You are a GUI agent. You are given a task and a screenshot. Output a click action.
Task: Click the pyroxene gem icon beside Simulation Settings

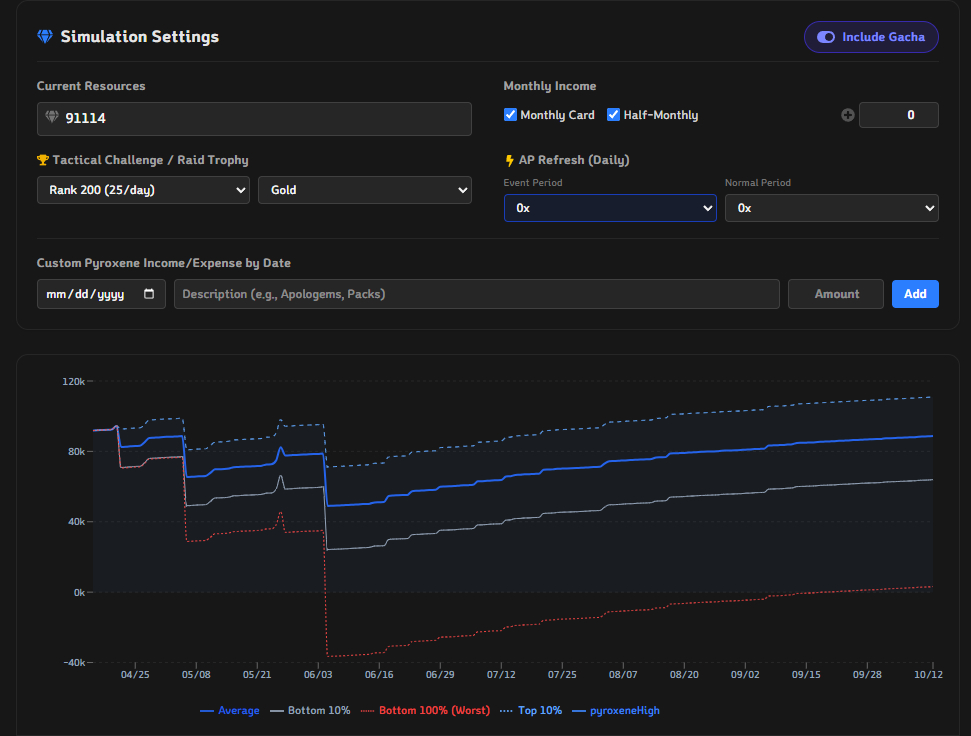click(45, 37)
